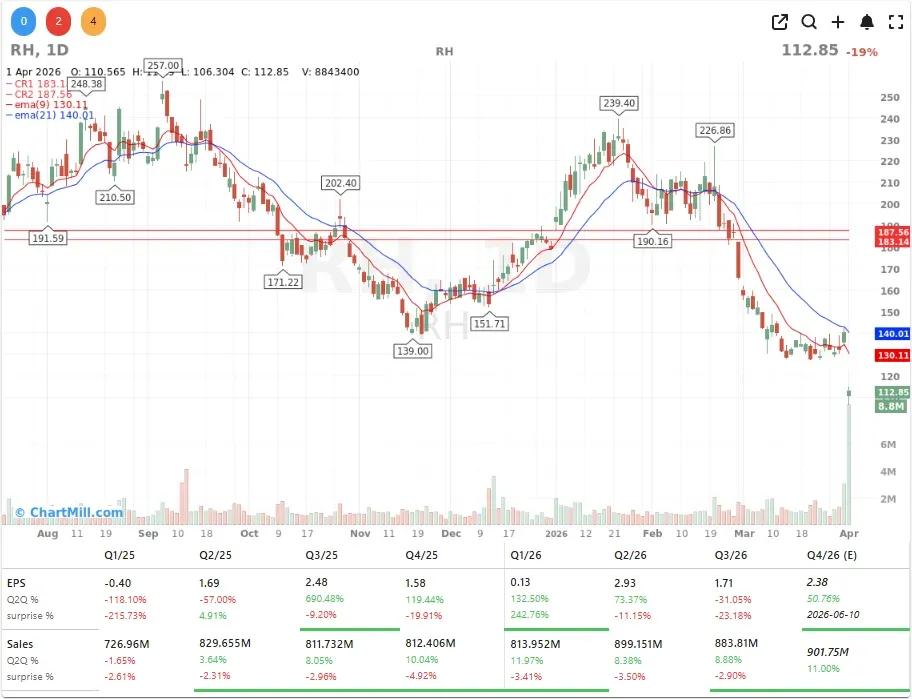Open the alerts bell icon
Image resolution: width=912 pixels, height=699 pixels.
(866, 21)
